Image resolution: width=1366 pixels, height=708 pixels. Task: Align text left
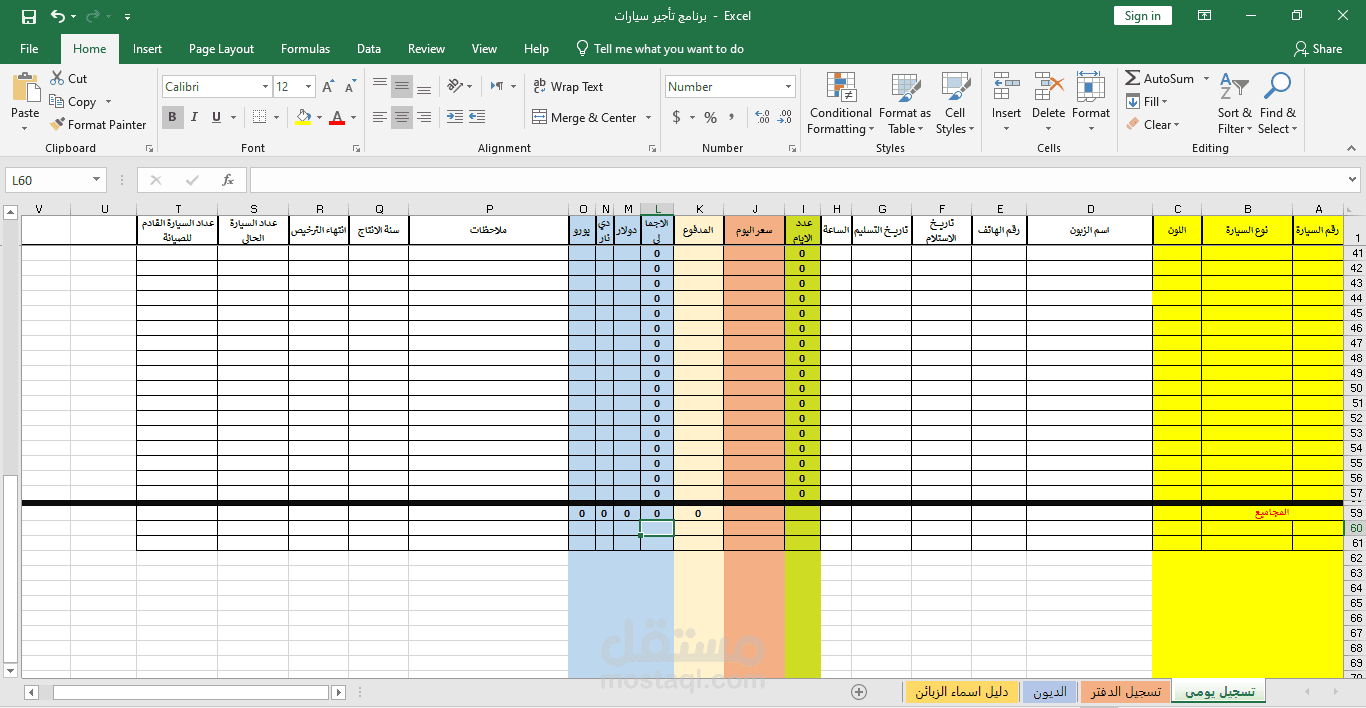click(380, 117)
